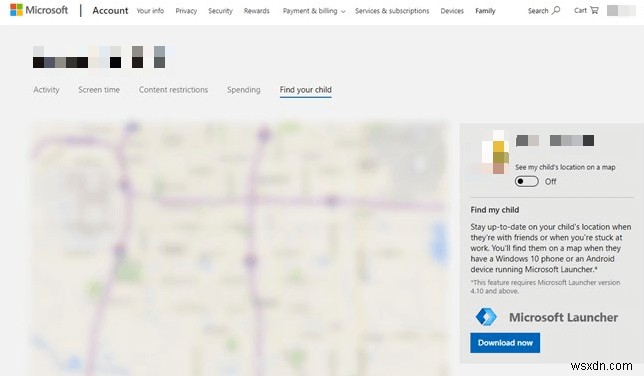Click the Microsoft logo icon
This screenshot has width=644, height=376.
point(16,10)
